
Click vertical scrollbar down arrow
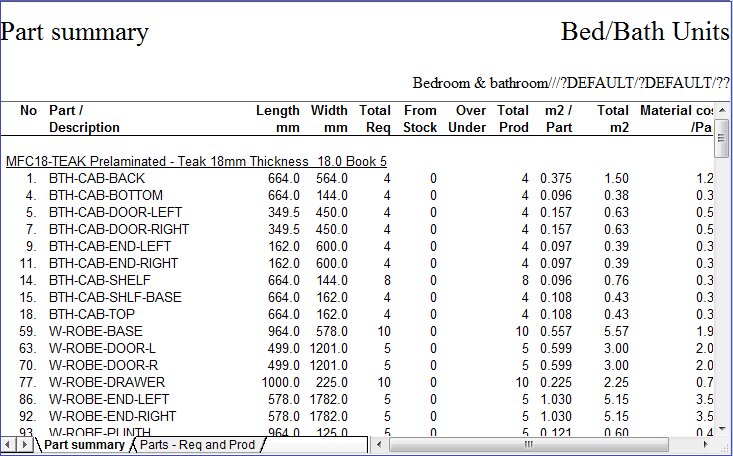(722, 427)
